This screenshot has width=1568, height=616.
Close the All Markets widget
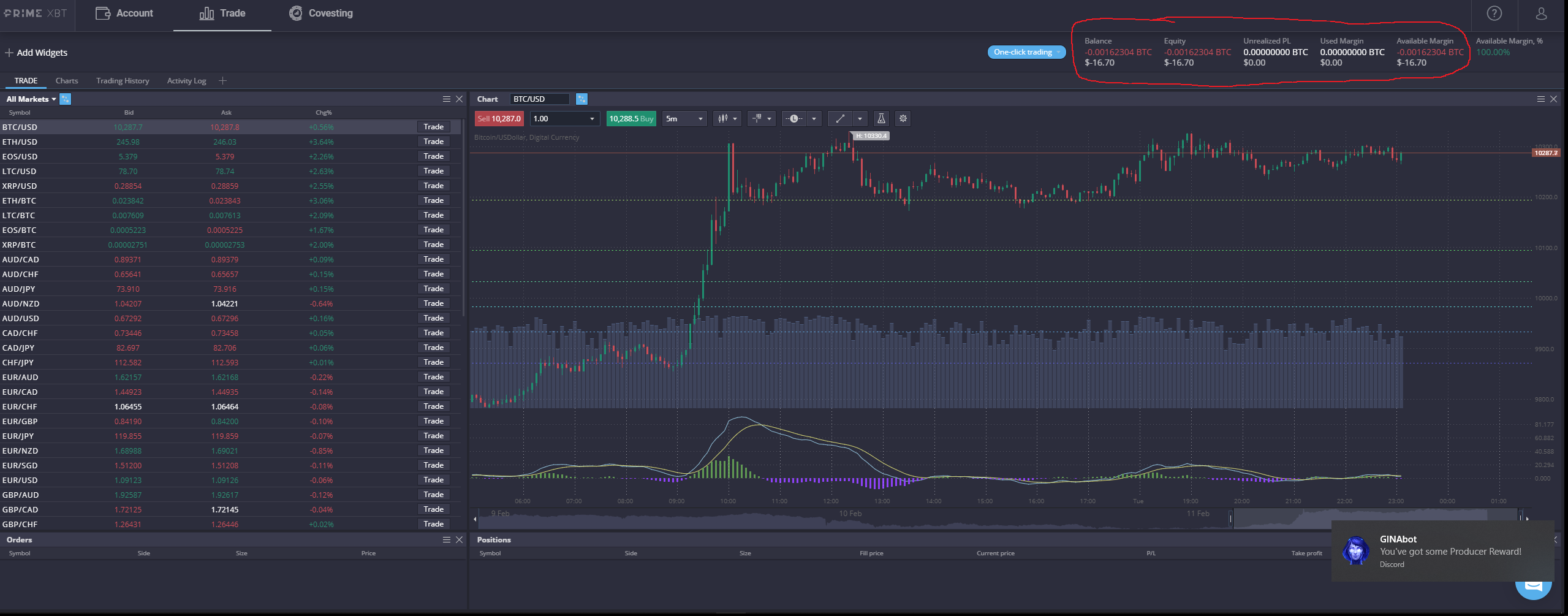point(459,99)
